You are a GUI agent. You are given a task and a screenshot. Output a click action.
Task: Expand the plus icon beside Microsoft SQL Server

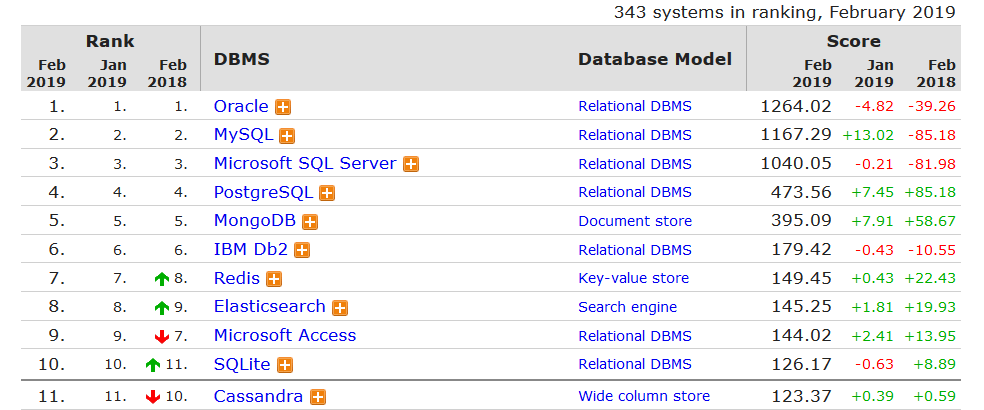[411, 165]
